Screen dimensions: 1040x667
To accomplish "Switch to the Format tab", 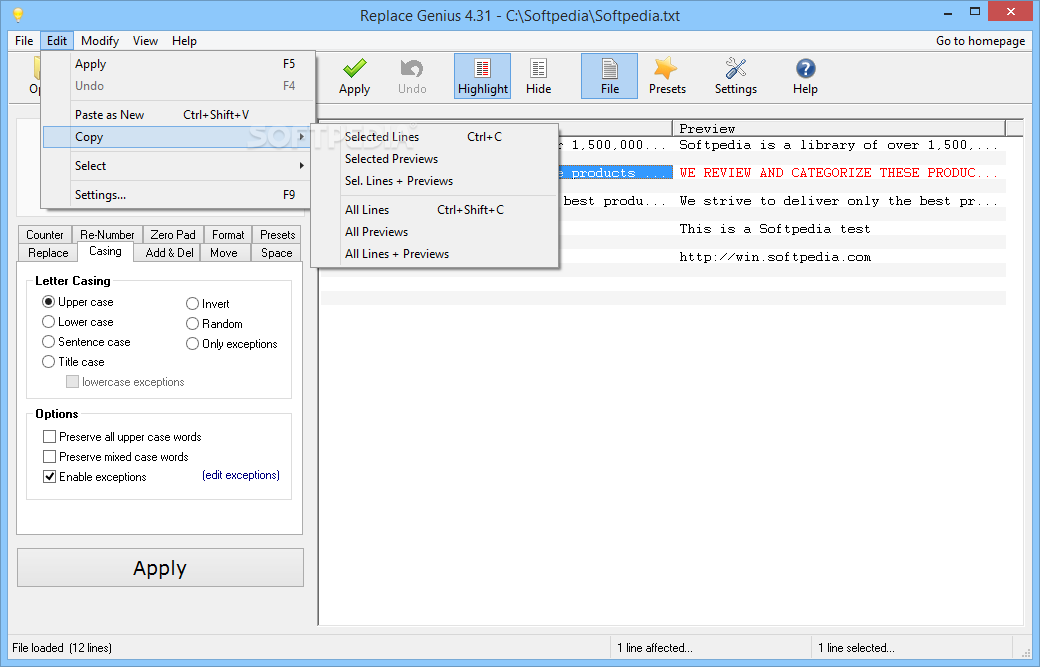I will (228, 235).
